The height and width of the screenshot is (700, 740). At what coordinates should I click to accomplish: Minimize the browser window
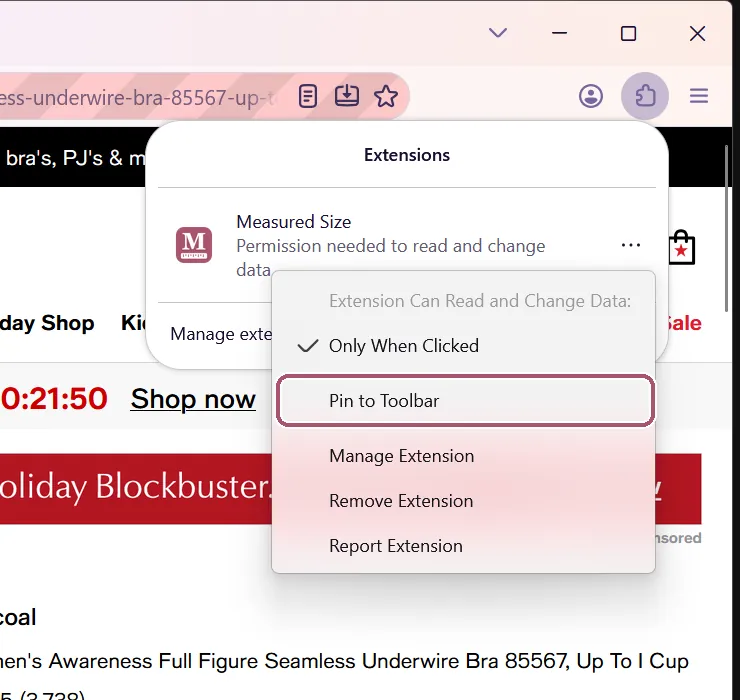559,33
